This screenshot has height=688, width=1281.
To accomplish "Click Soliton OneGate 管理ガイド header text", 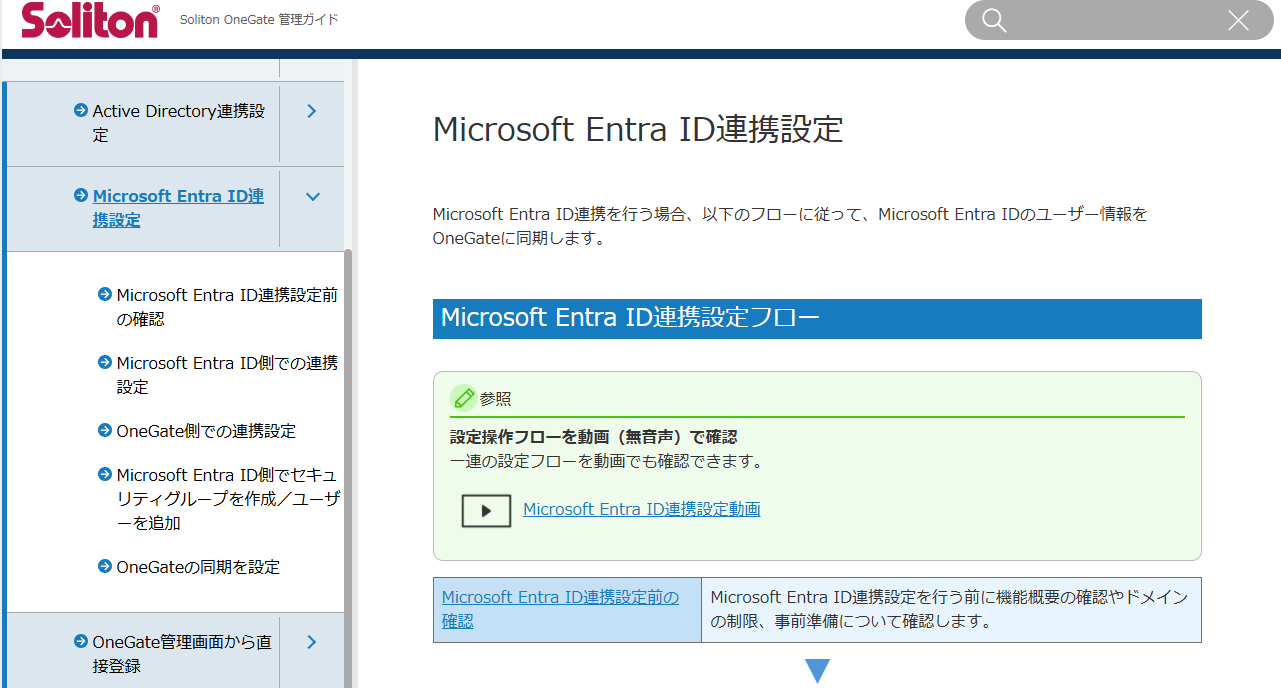I will tap(259, 20).
